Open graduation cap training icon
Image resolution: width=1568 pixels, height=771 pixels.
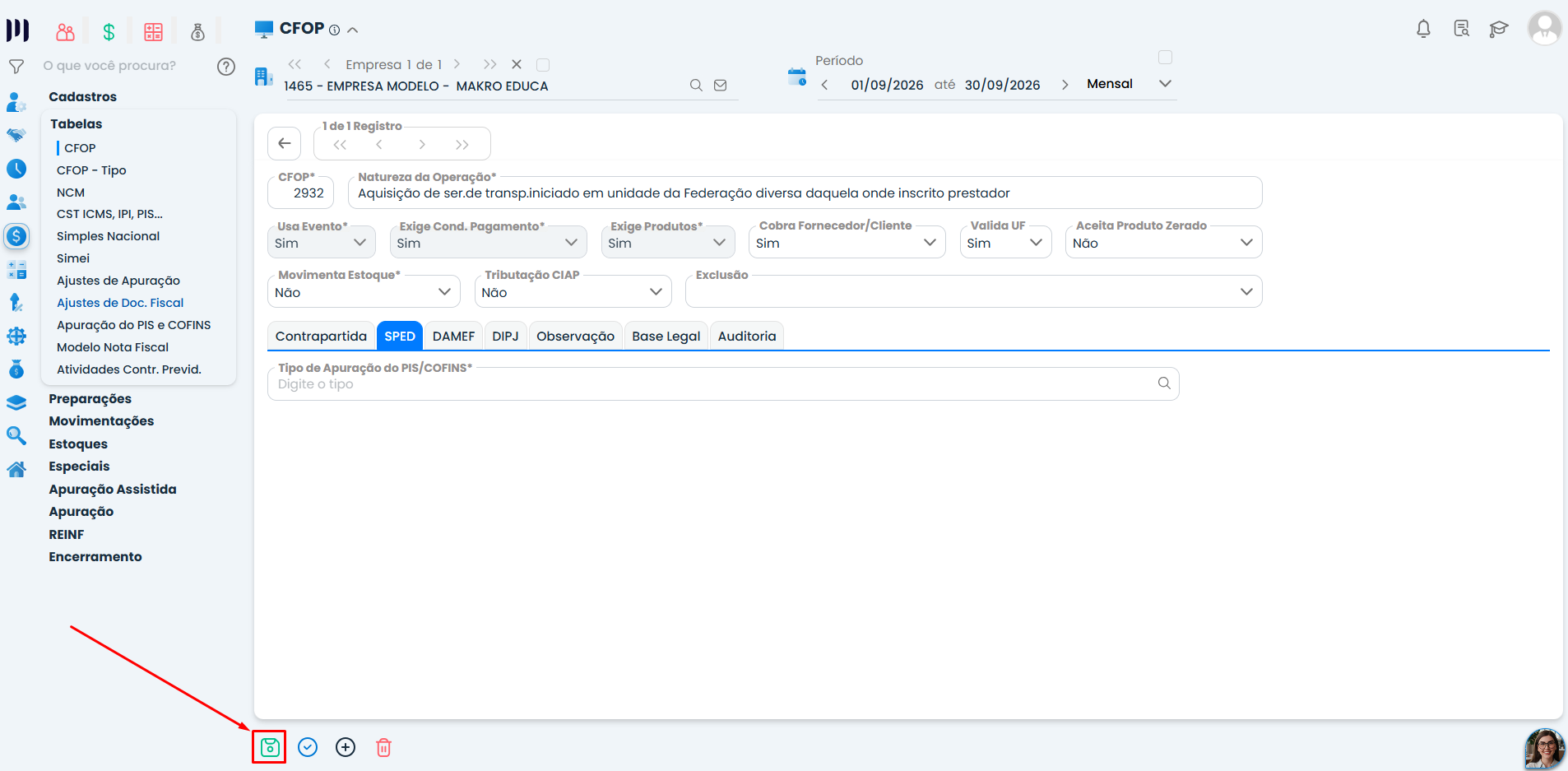tap(1499, 29)
